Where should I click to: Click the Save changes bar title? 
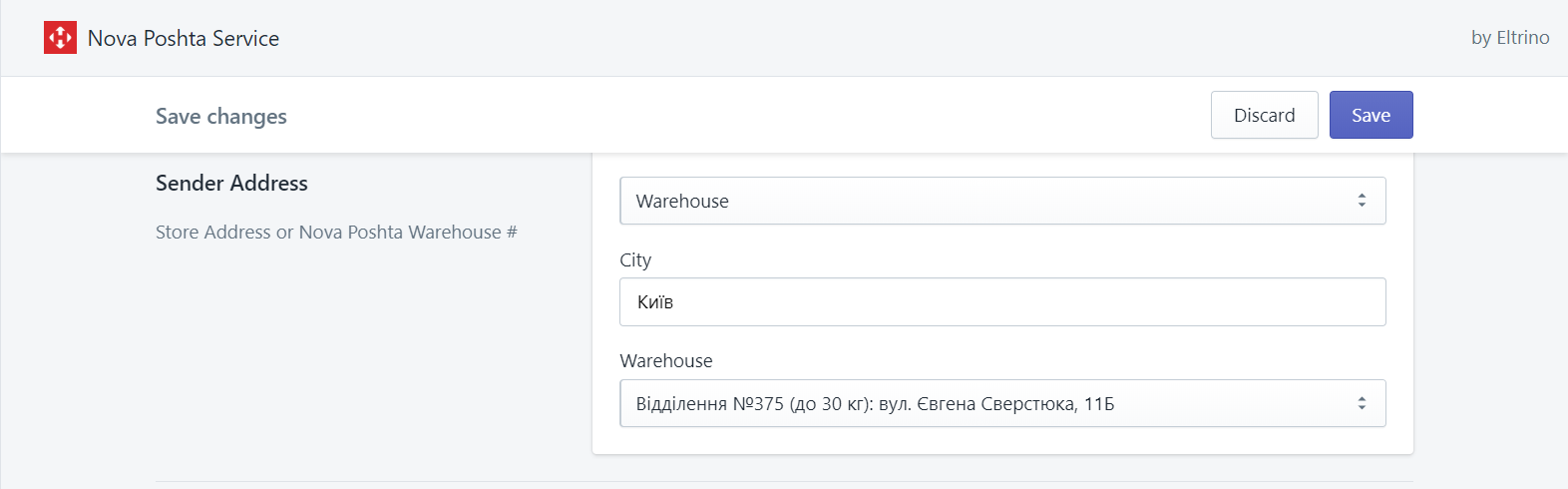[x=221, y=116]
